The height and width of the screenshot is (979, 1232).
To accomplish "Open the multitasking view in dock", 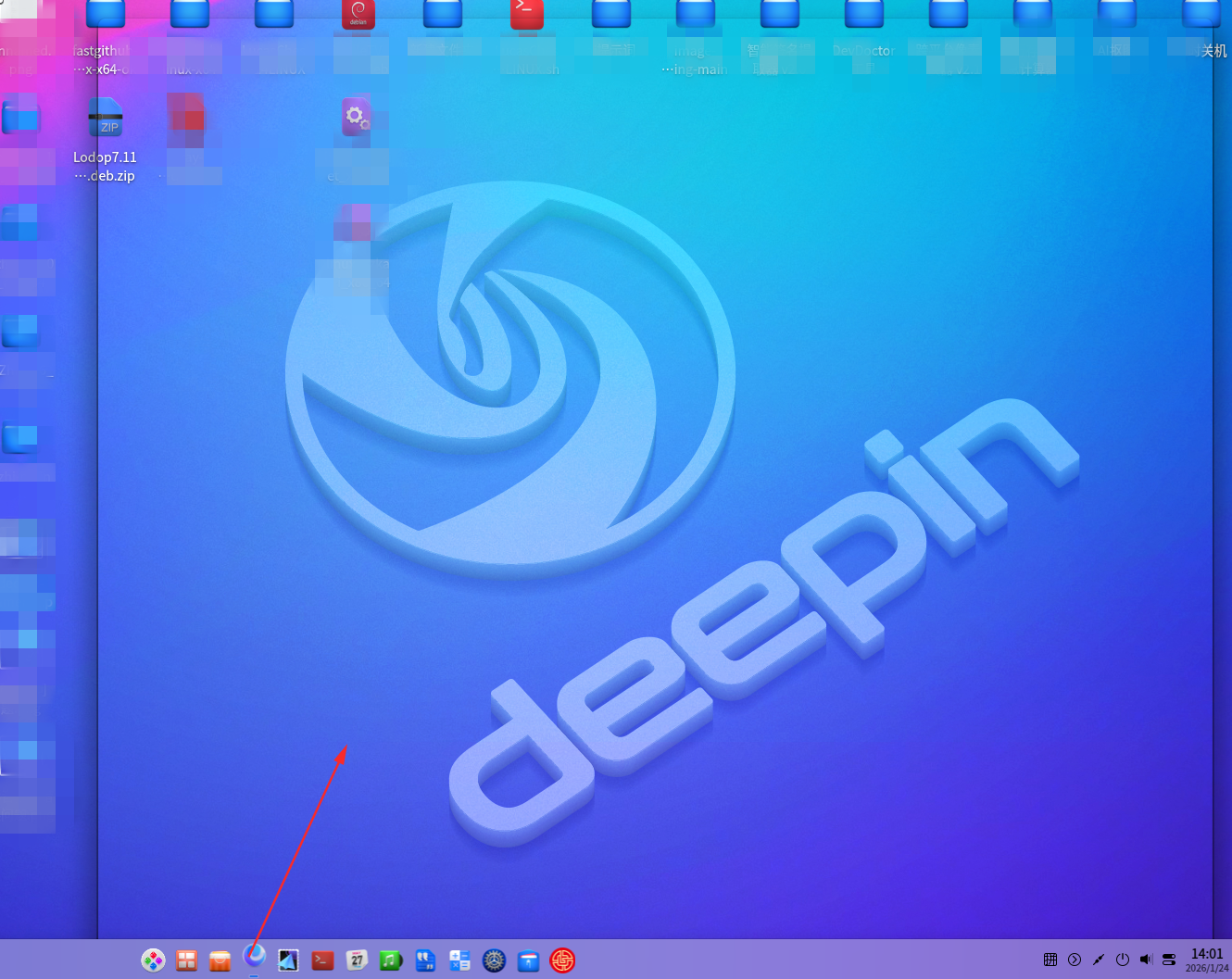I will click(x=187, y=960).
